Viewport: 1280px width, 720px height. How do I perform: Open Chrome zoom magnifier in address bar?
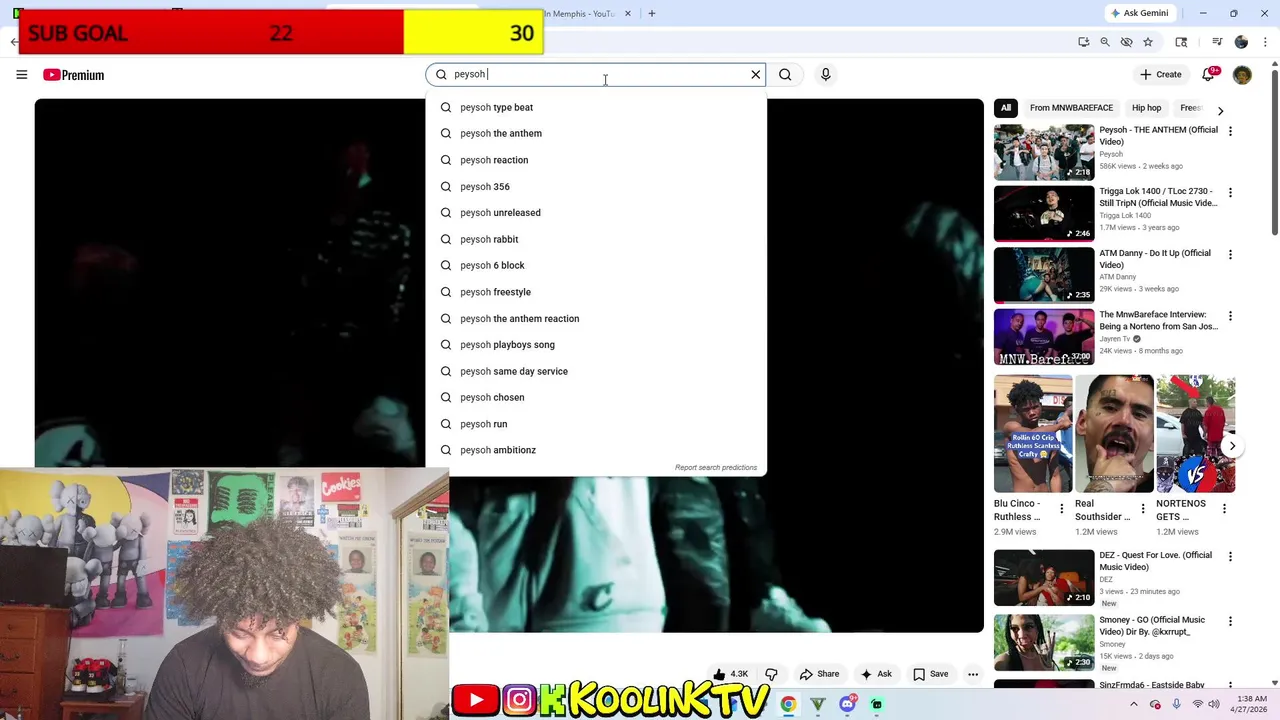tap(1105, 42)
